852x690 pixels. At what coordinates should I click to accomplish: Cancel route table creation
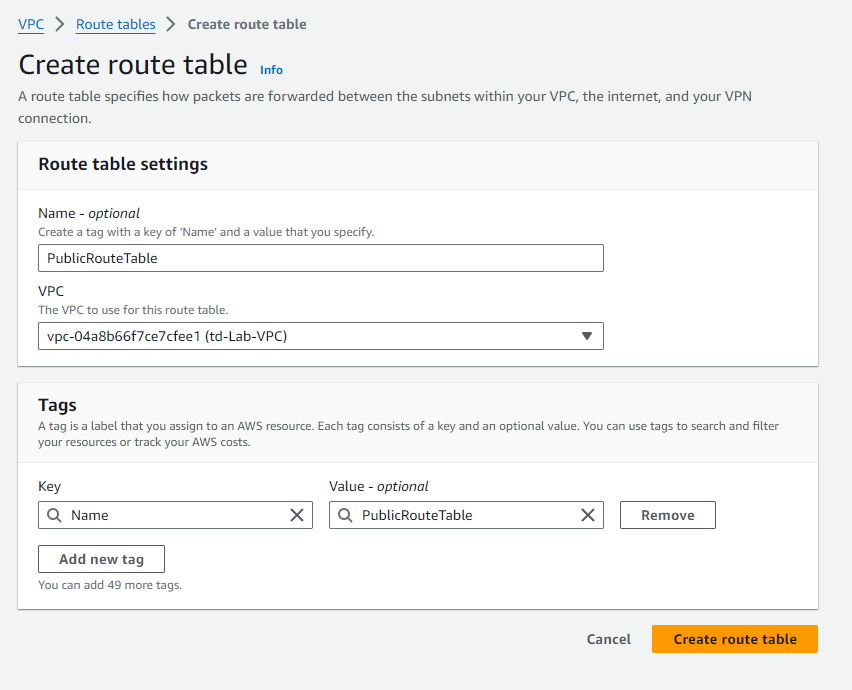point(609,639)
